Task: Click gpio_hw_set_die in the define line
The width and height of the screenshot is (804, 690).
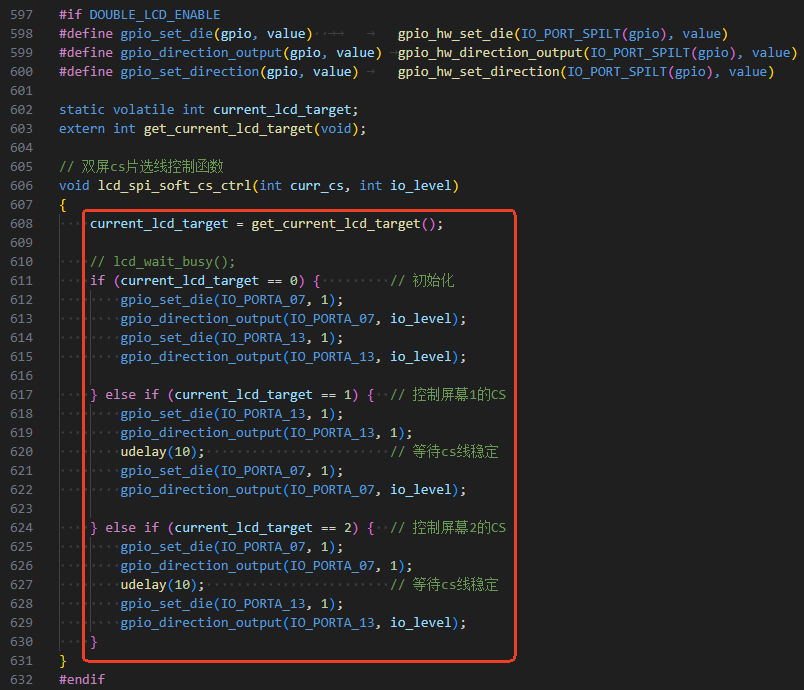Action: 456,34
